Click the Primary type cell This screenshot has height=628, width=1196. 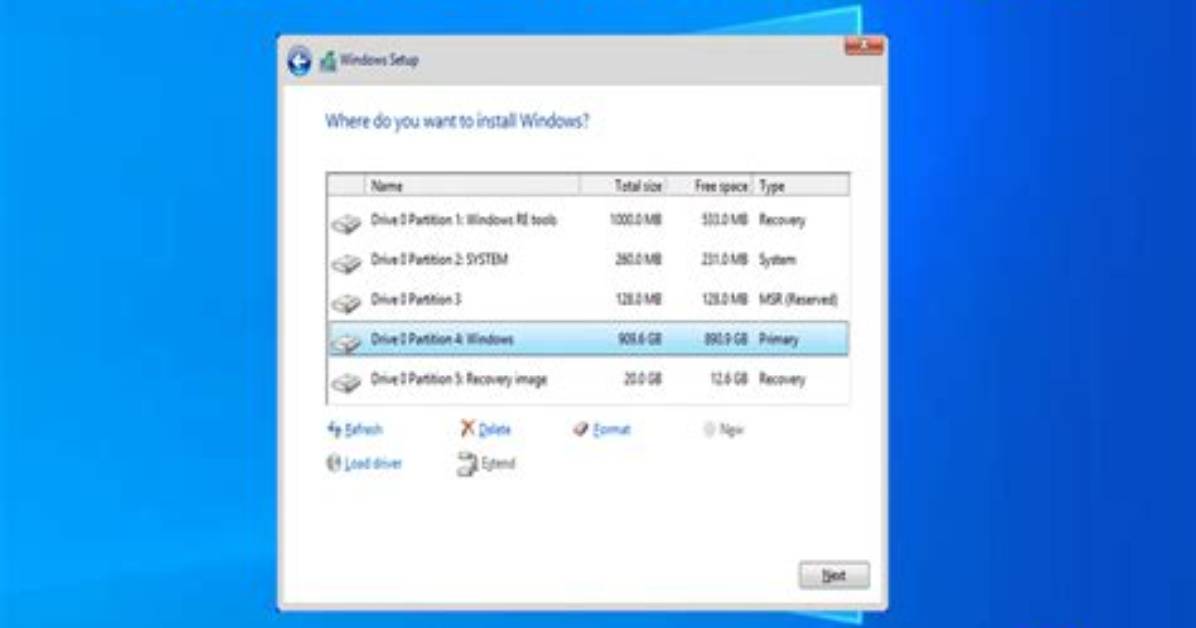click(x=778, y=340)
